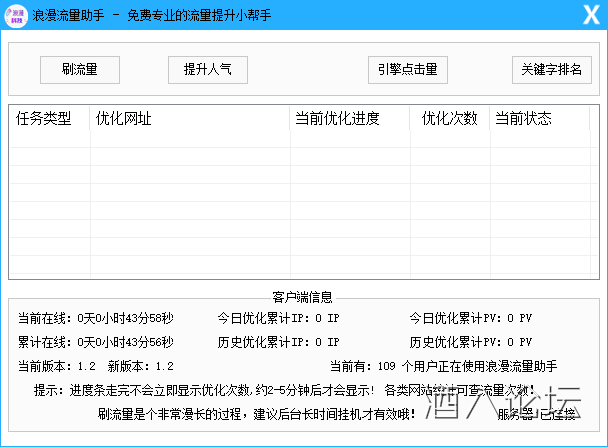608x447 pixels.
Task: Click the title bar text 免费专业的流量提升小帮手
Action: coord(199,17)
